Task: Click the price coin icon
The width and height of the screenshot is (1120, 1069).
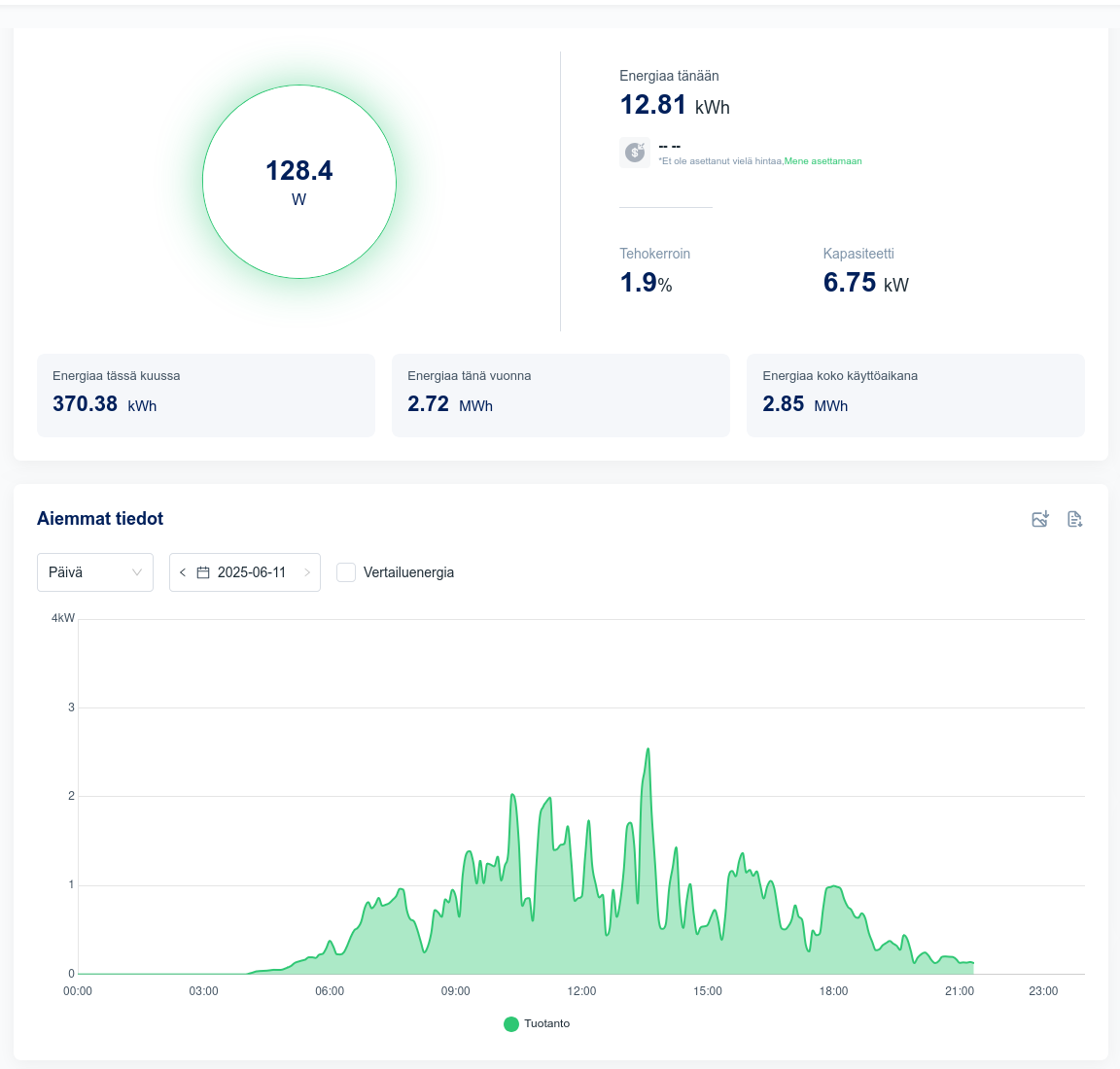Action: point(635,153)
